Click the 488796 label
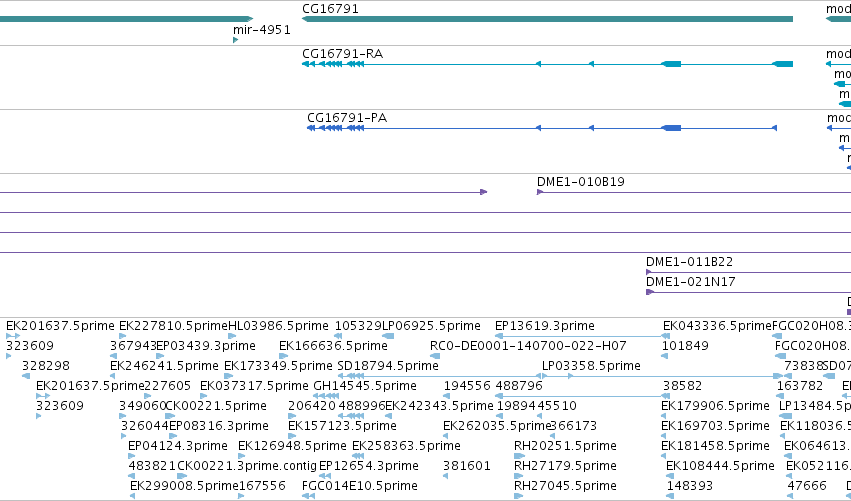 tap(519, 386)
